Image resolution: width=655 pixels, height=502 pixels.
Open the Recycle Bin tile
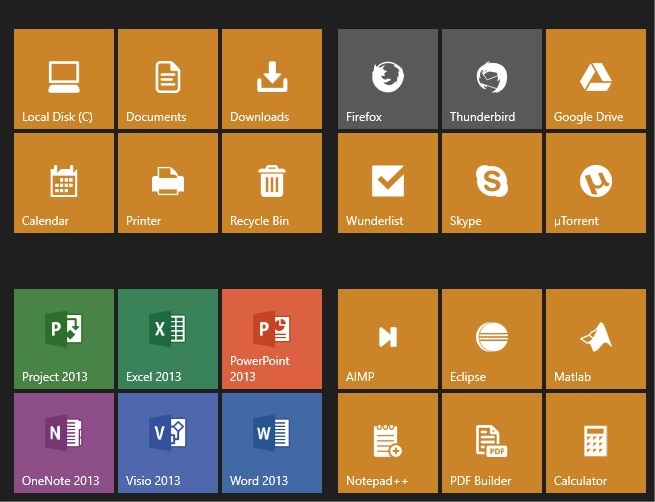coord(272,183)
